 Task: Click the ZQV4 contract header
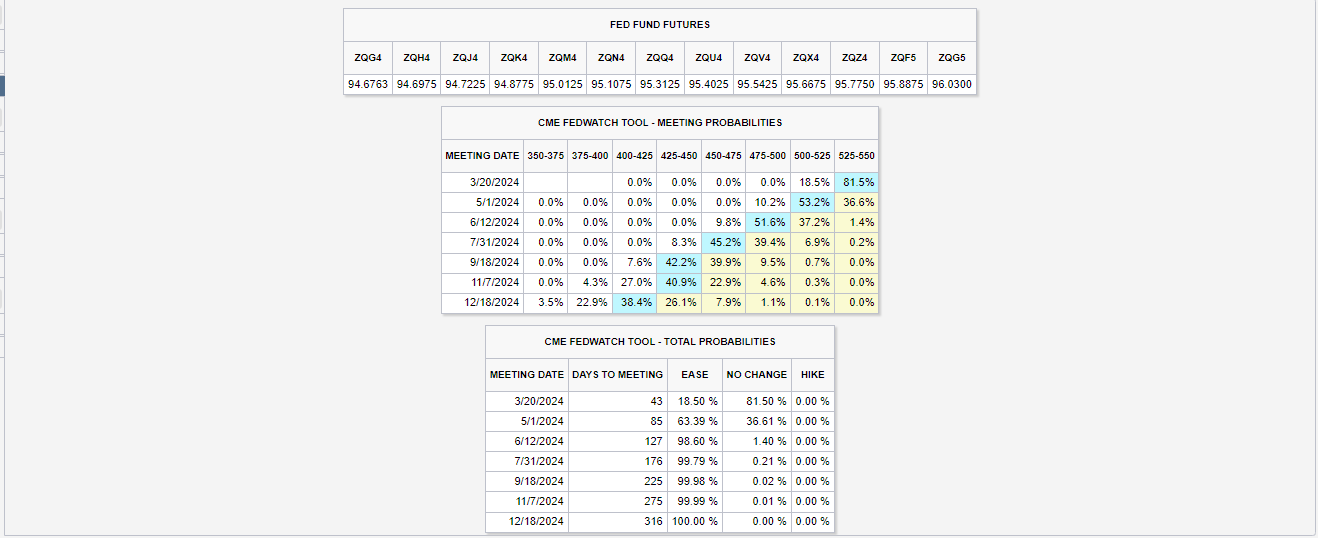(x=757, y=58)
